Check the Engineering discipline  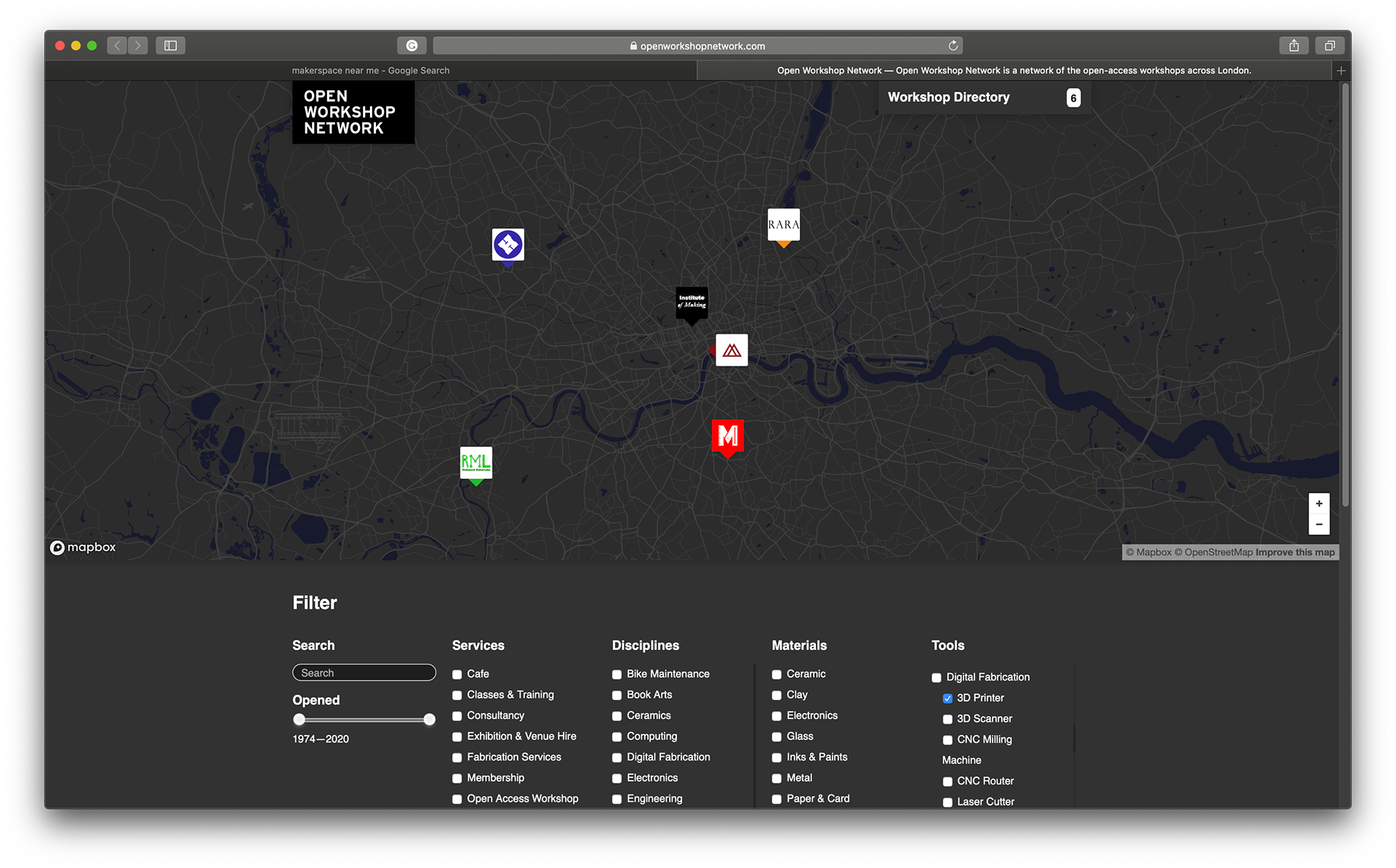pyautogui.click(x=617, y=799)
